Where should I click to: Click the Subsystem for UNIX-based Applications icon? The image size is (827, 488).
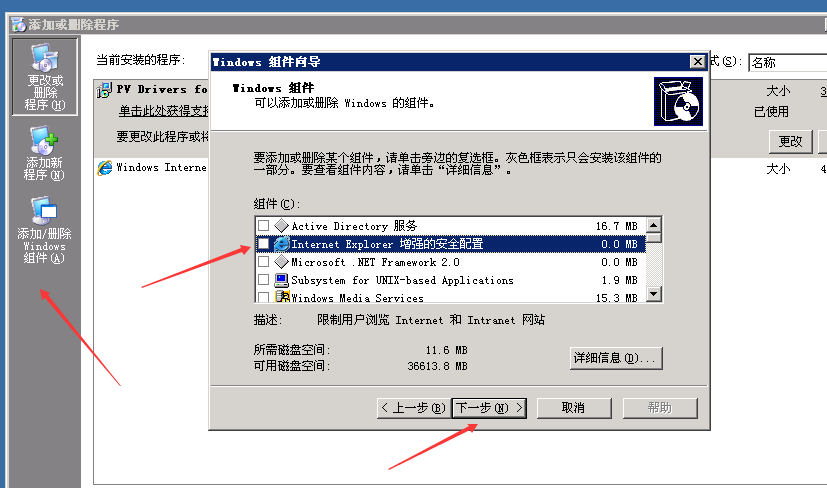[282, 280]
